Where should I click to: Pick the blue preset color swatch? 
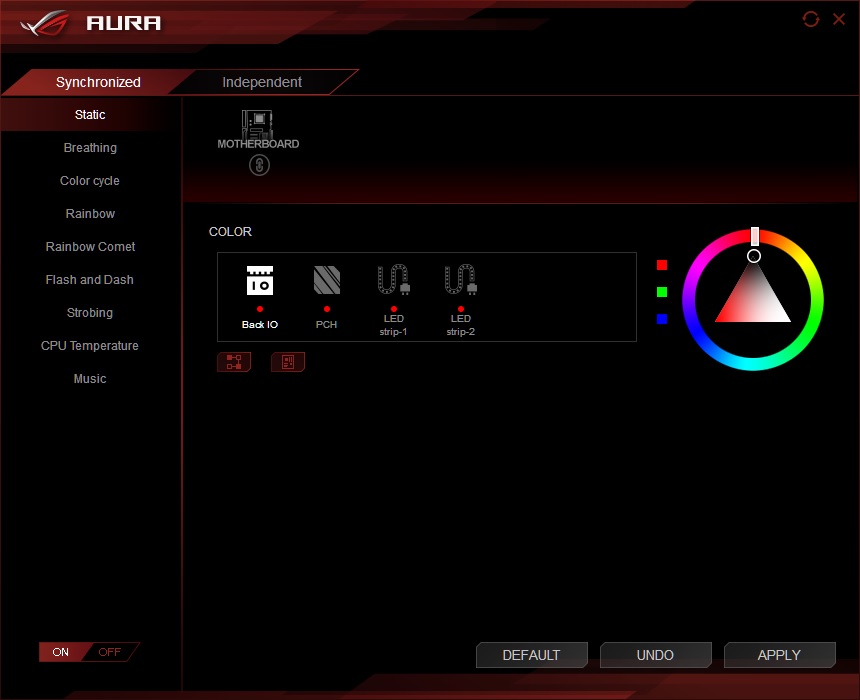point(662,319)
